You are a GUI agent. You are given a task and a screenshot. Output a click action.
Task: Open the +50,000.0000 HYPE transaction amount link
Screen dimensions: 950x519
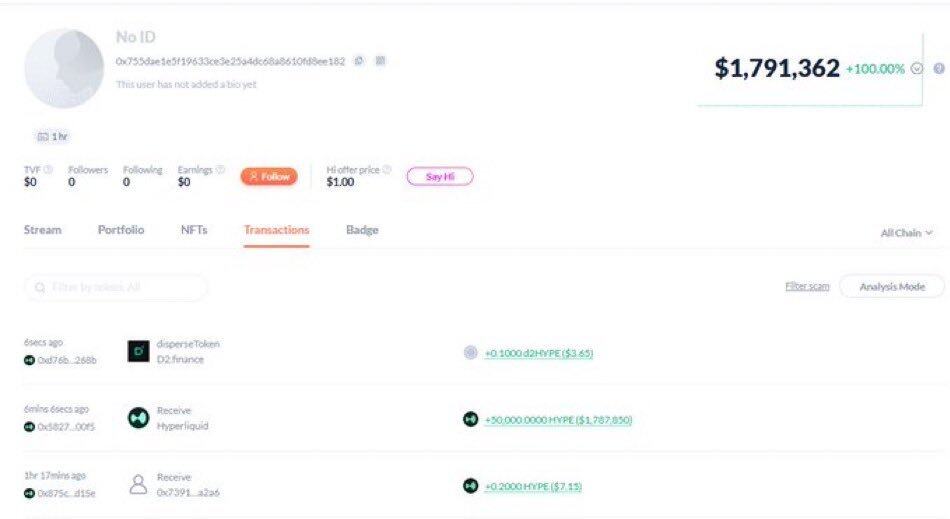click(558, 420)
